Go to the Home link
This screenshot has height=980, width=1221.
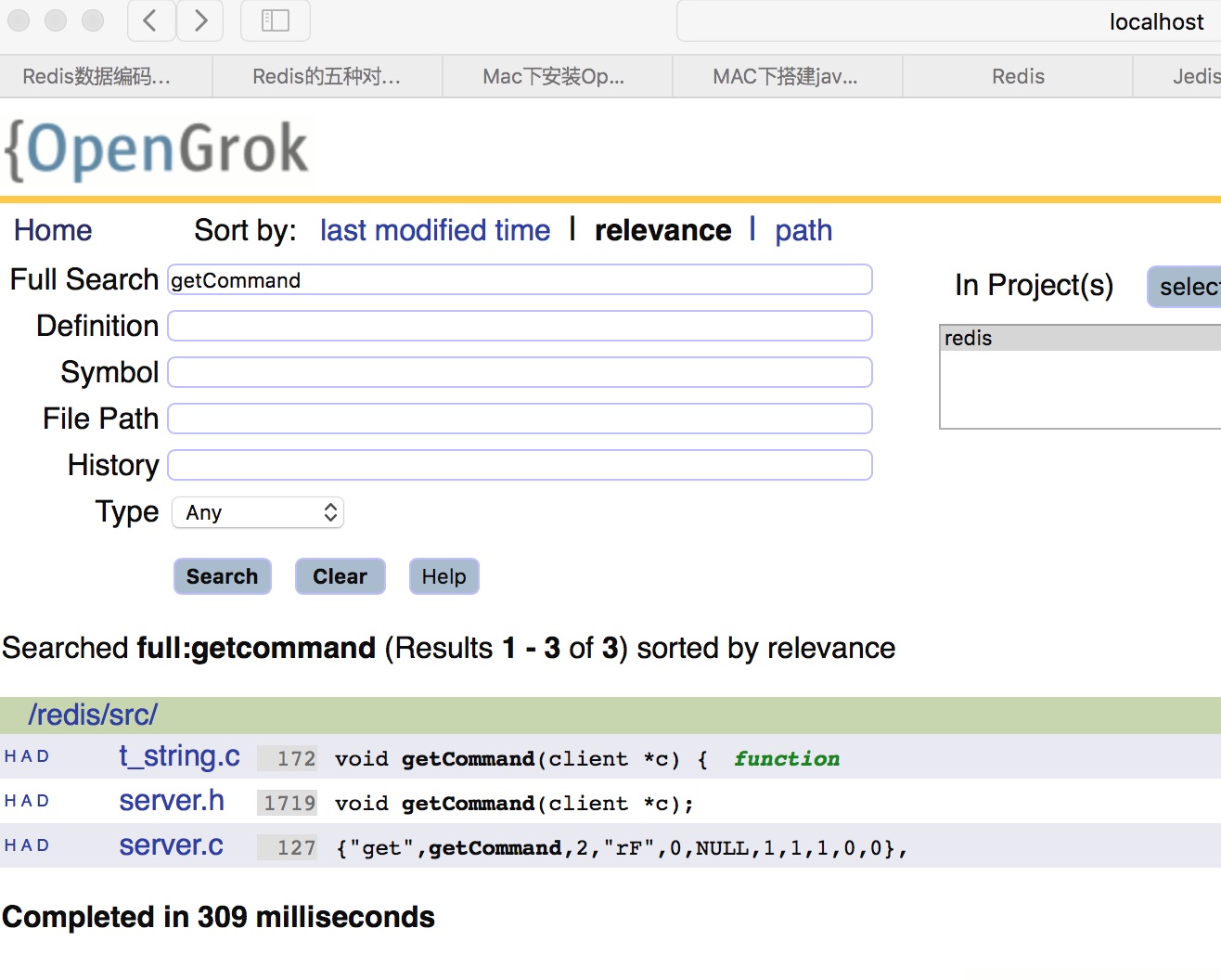[x=53, y=230]
